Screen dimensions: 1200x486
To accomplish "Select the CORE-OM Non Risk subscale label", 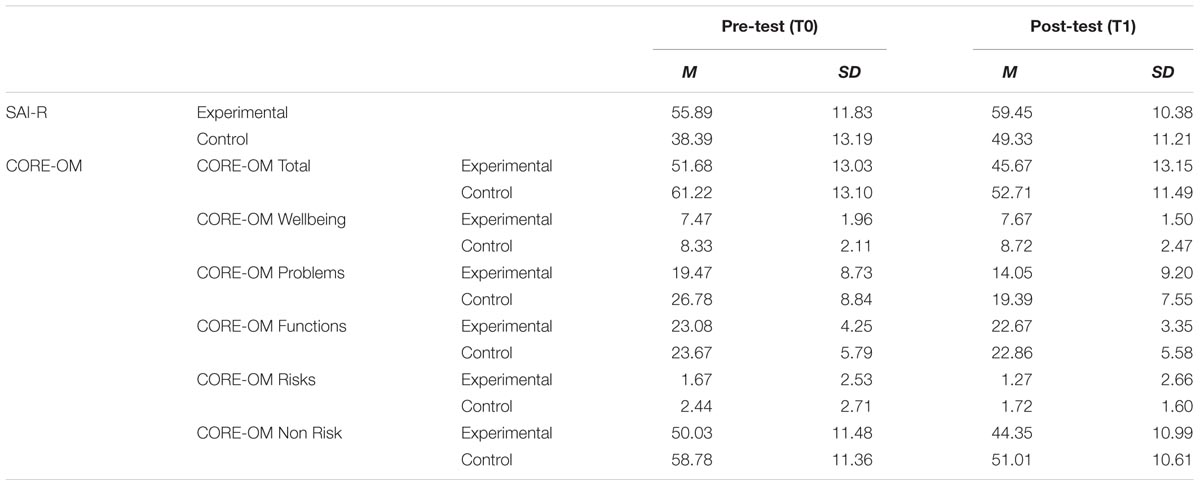I will [267, 433].
